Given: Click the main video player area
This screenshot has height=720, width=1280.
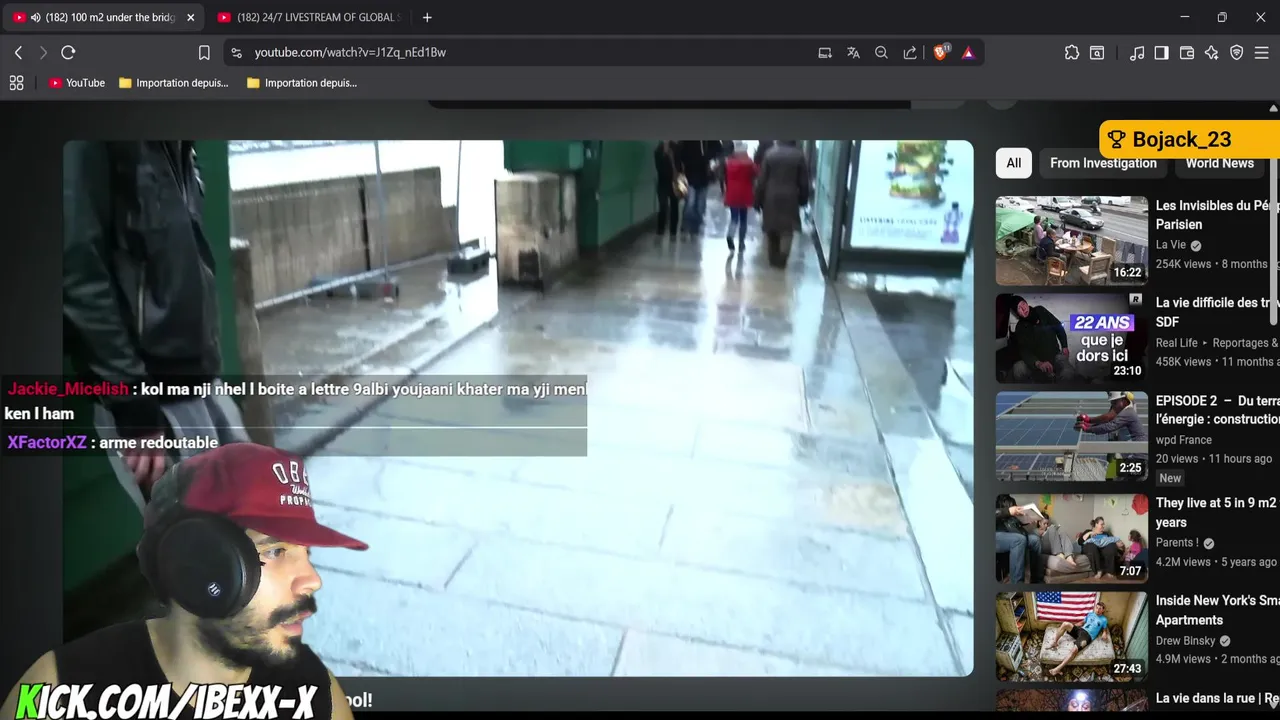Looking at the screenshot, I should coord(518,408).
